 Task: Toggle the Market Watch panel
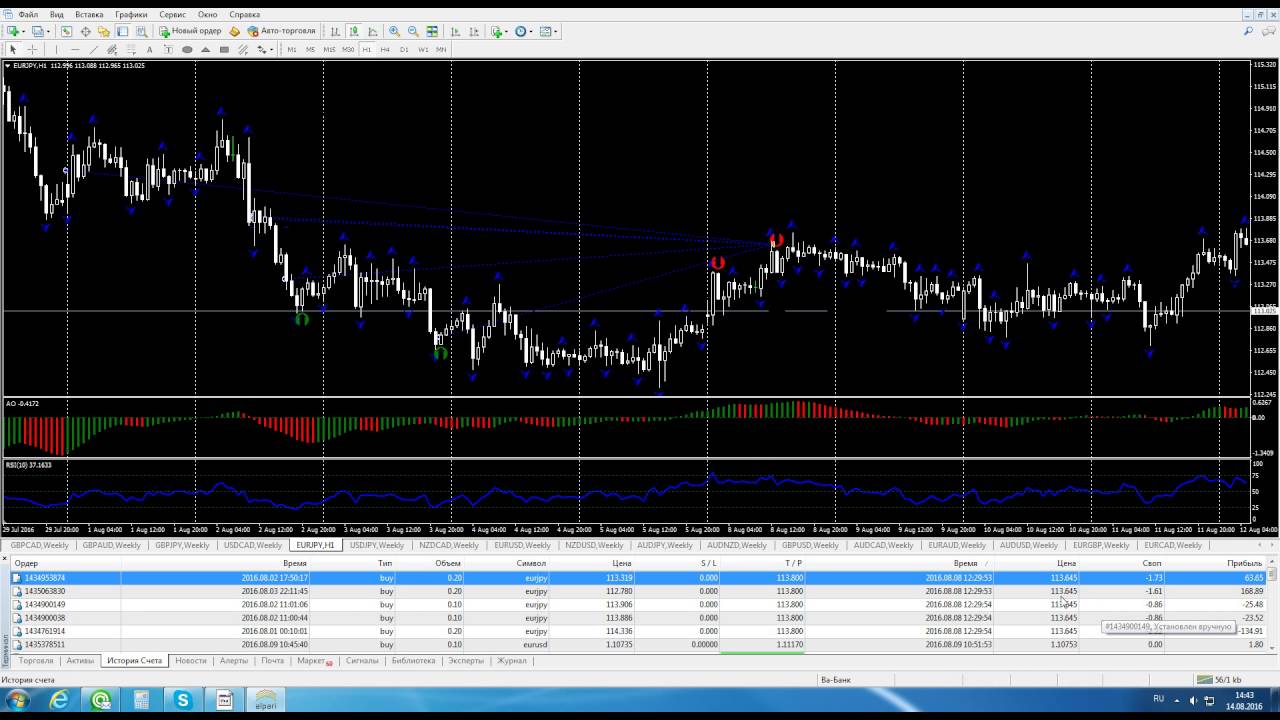[66, 31]
